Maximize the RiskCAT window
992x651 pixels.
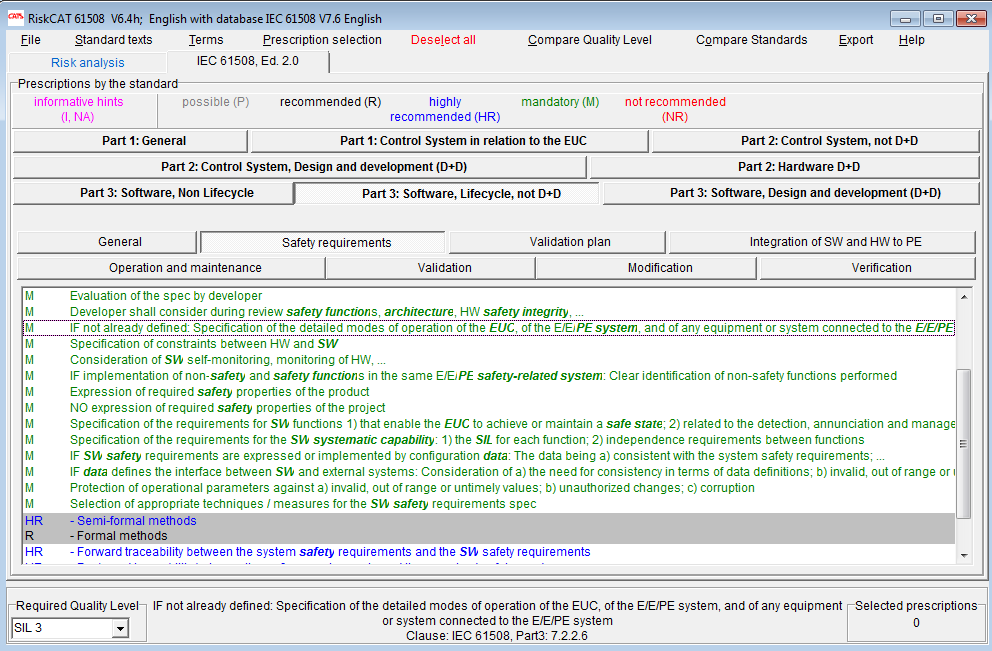(x=938, y=19)
